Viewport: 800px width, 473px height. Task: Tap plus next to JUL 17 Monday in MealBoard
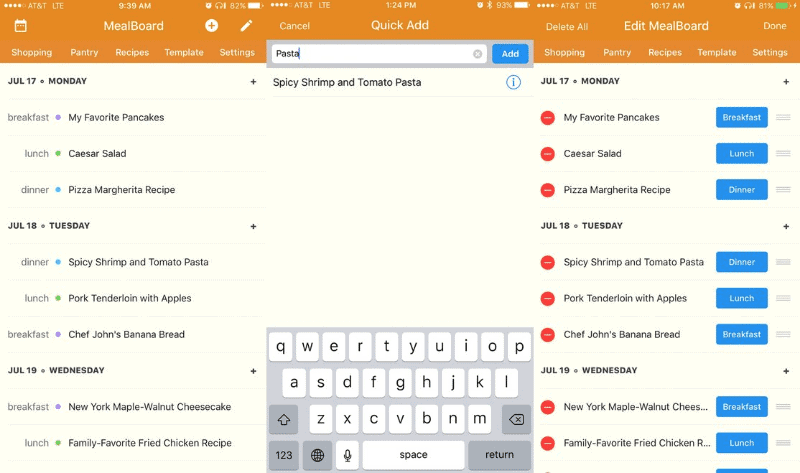pos(253,82)
